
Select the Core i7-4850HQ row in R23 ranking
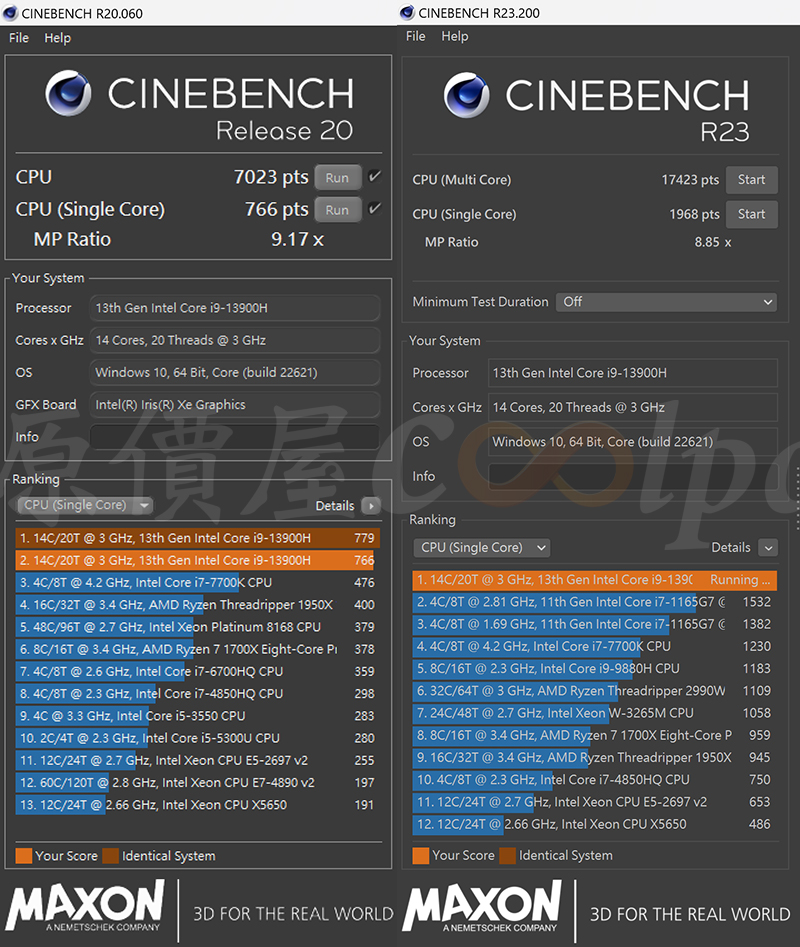595,780
